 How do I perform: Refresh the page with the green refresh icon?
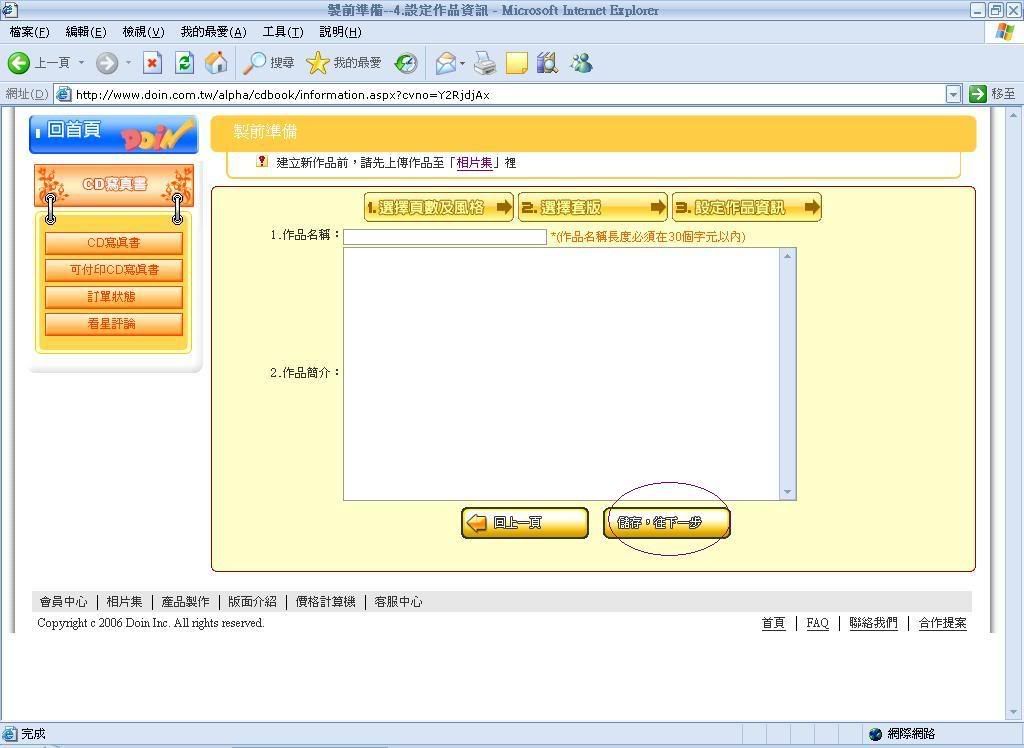[x=184, y=63]
